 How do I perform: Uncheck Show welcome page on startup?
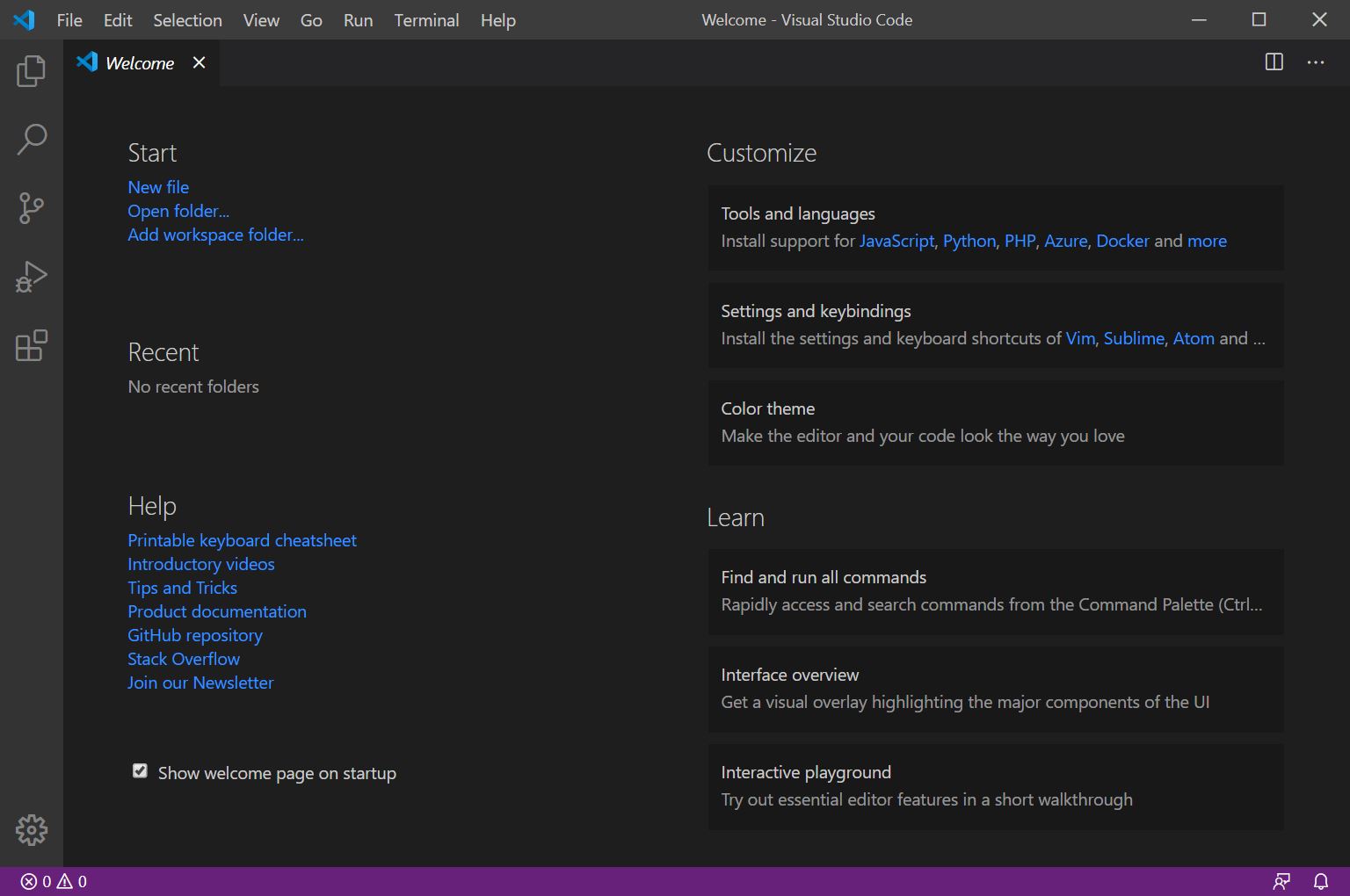[140, 770]
